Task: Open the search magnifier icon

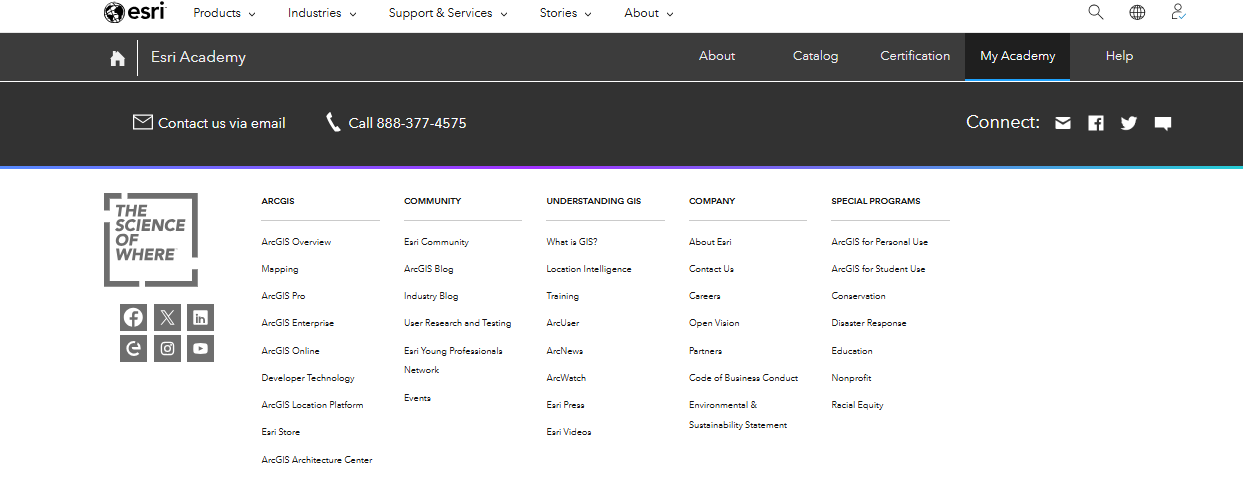Action: pos(1096,12)
